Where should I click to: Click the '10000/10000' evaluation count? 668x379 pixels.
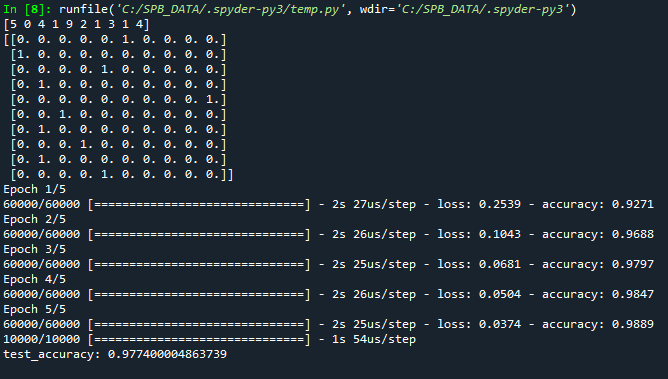(x=42, y=339)
